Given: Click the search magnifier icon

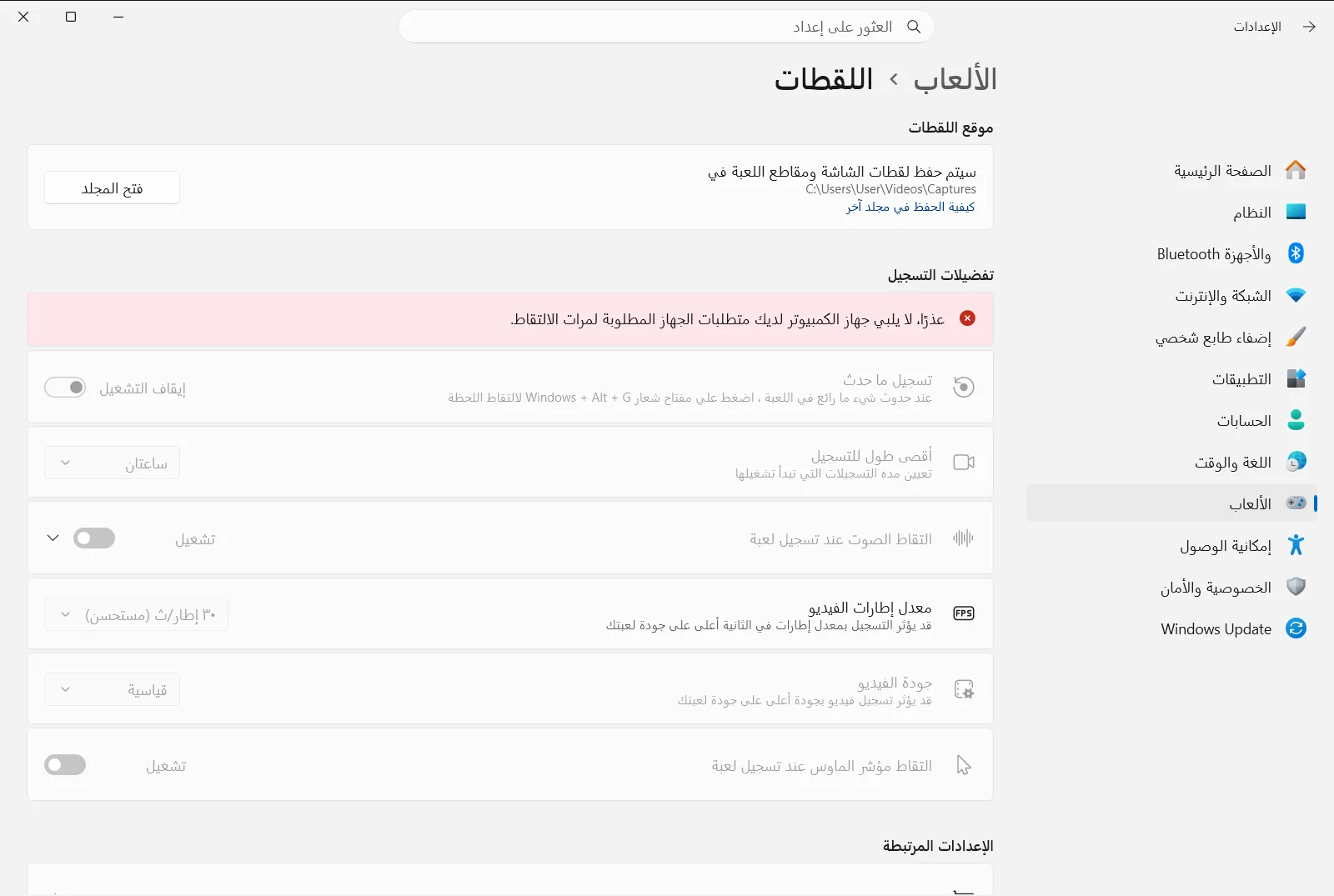Looking at the screenshot, I should point(914,27).
